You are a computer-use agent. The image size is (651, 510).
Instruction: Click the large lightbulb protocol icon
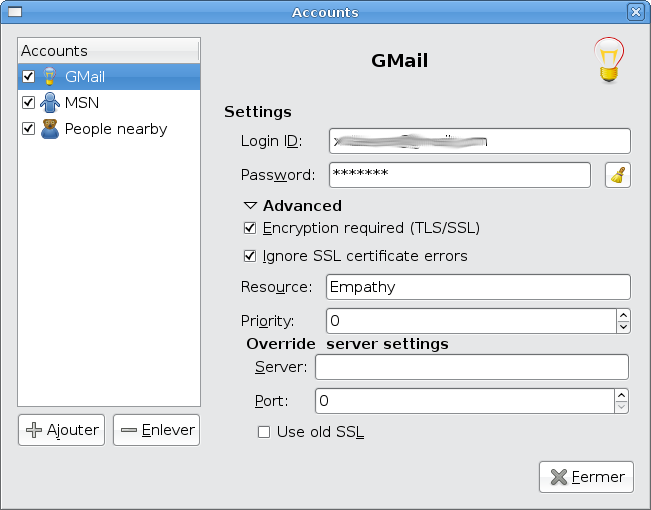pos(608,62)
